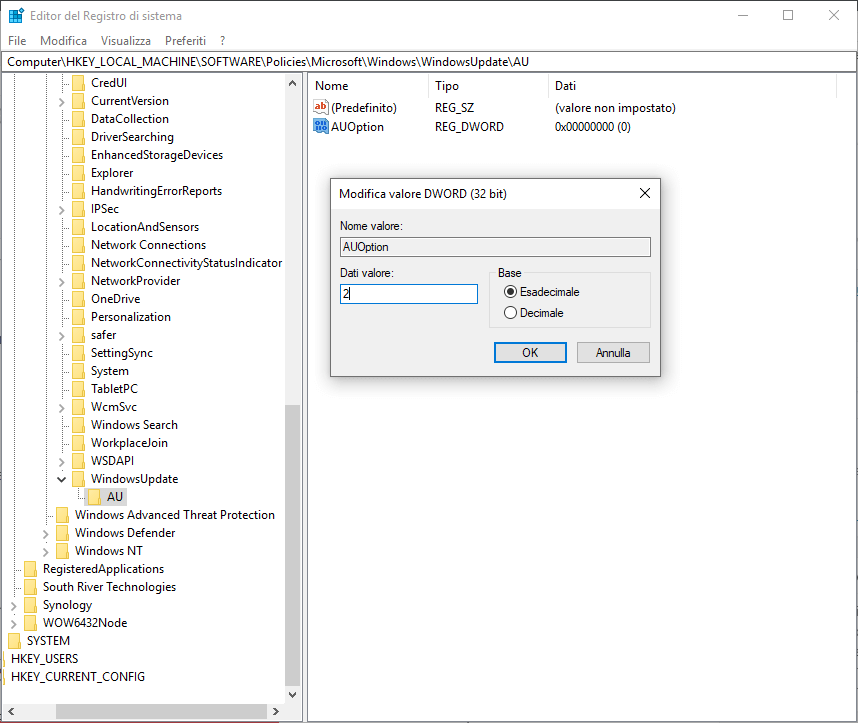
Task: Close the Modifica valore DWORD dialog
Action: click(x=645, y=193)
